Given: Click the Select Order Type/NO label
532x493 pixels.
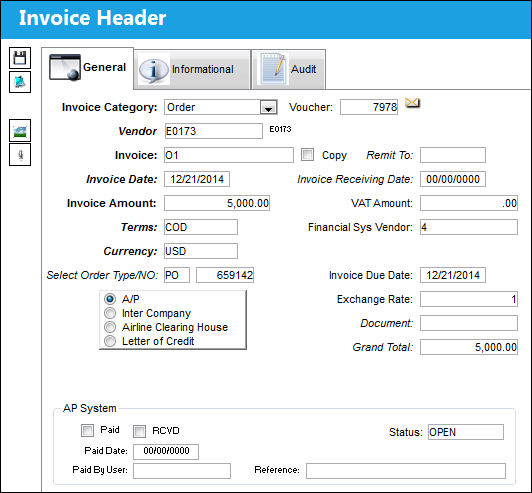Looking at the screenshot, I should click(x=102, y=275).
